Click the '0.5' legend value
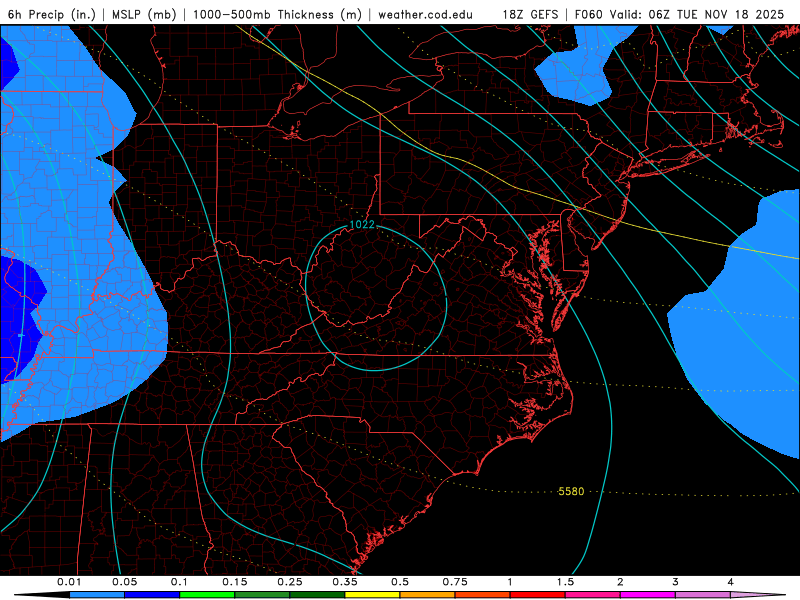The height and width of the screenshot is (600, 800). [400, 582]
